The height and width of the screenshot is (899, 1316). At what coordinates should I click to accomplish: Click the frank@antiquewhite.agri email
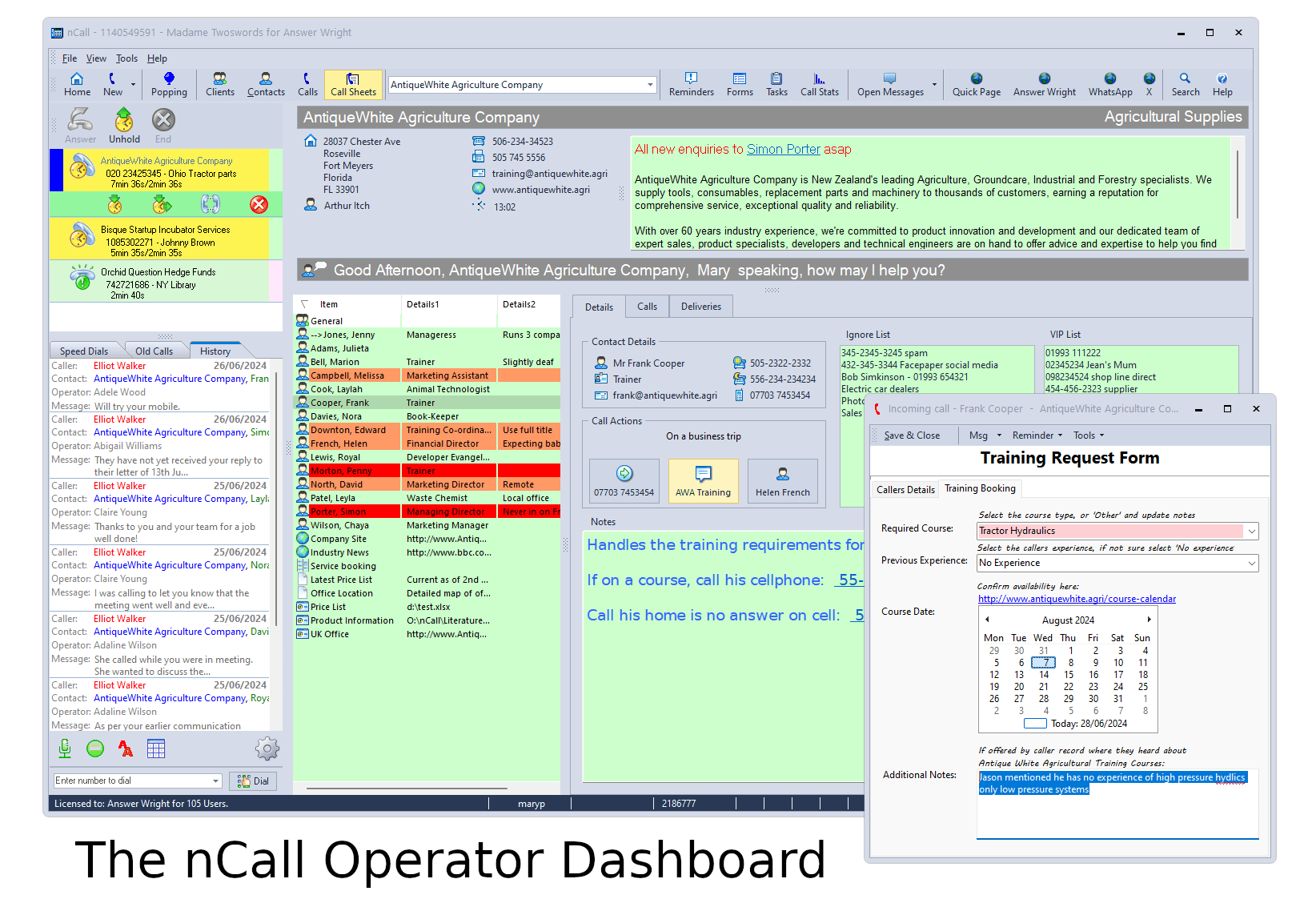(664, 395)
